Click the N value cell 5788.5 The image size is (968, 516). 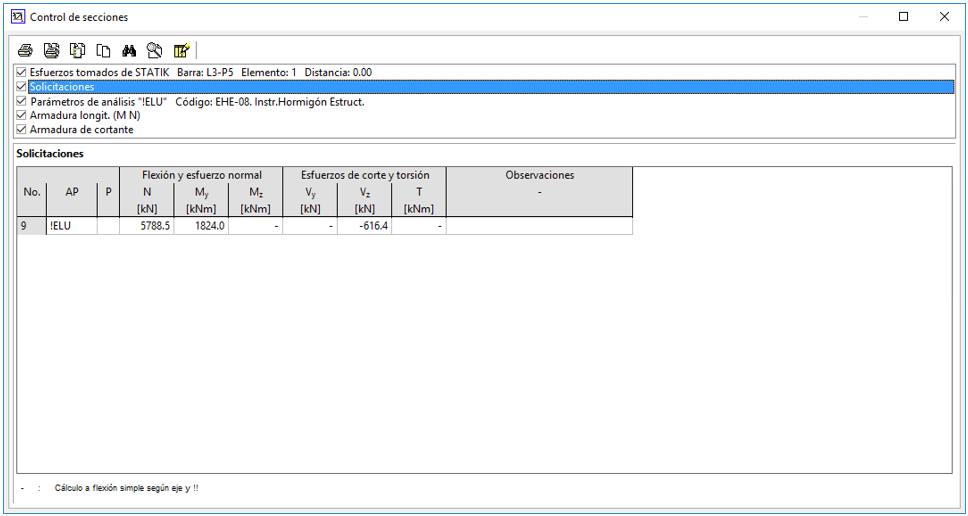[x=146, y=226]
